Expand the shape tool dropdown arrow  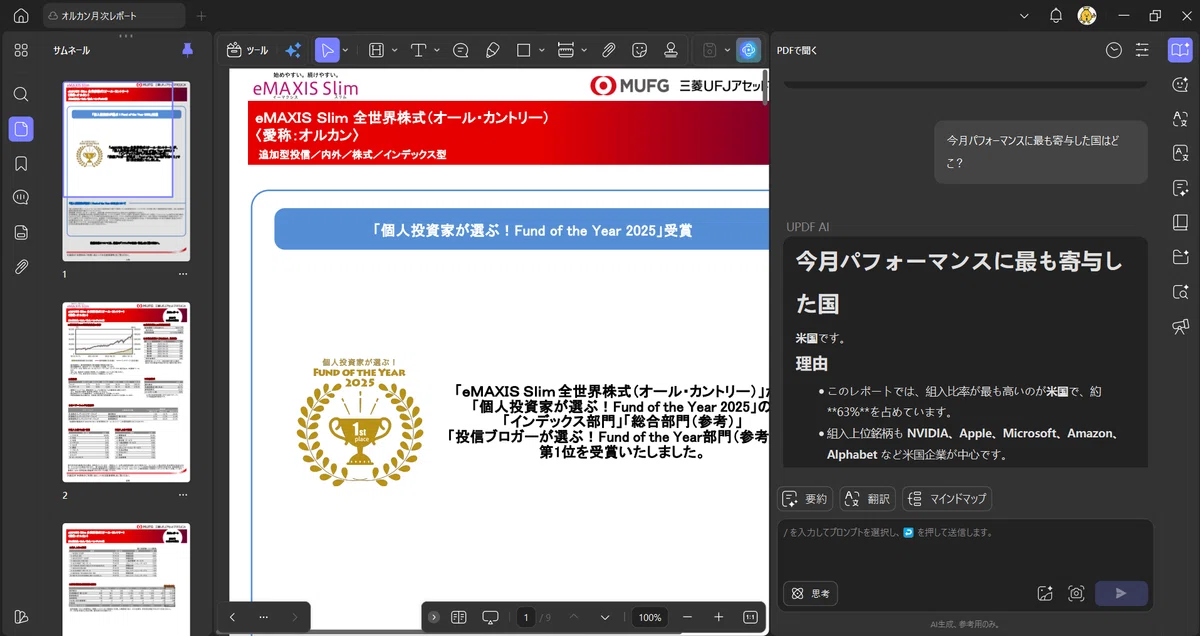pos(542,50)
